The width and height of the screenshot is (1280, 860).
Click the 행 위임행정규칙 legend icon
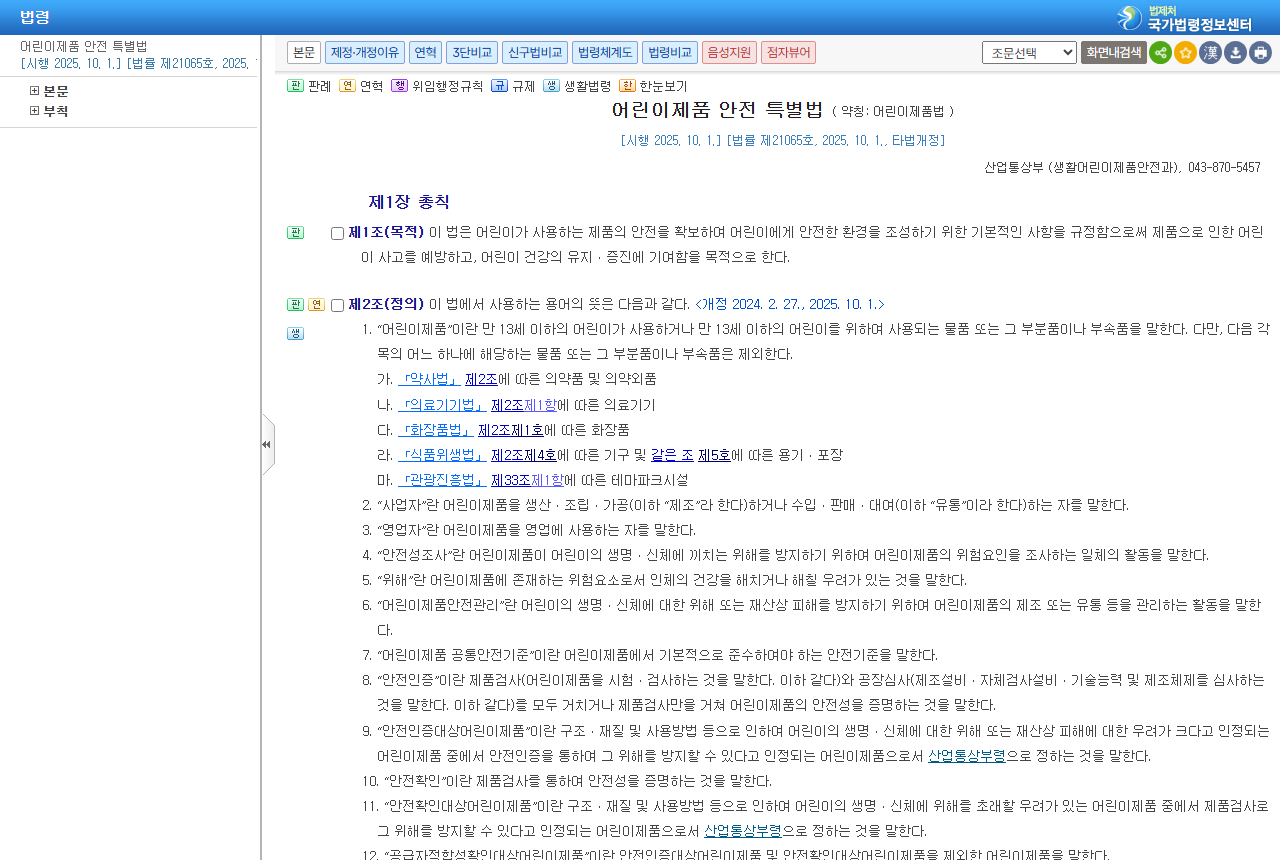pos(399,86)
